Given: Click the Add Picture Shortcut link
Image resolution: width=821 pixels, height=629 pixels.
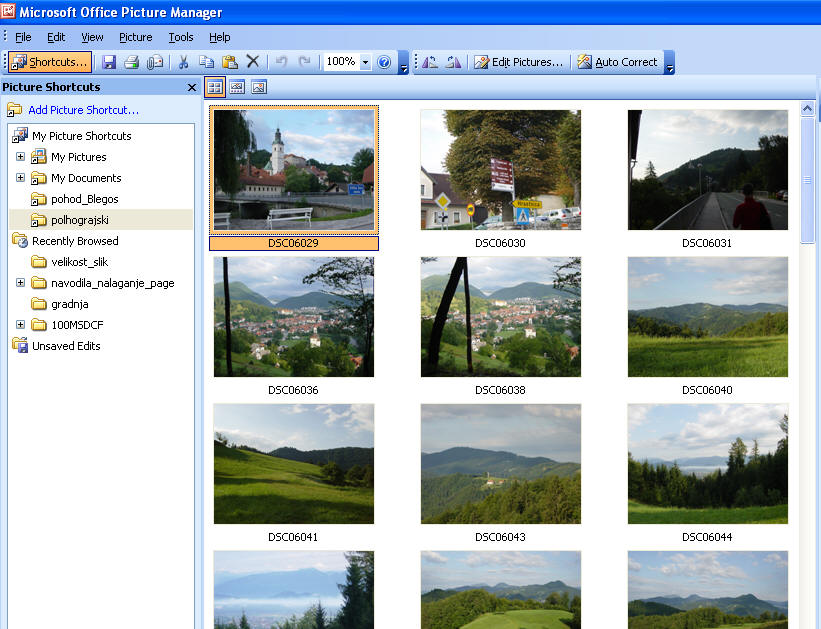Looking at the screenshot, I should tap(84, 110).
